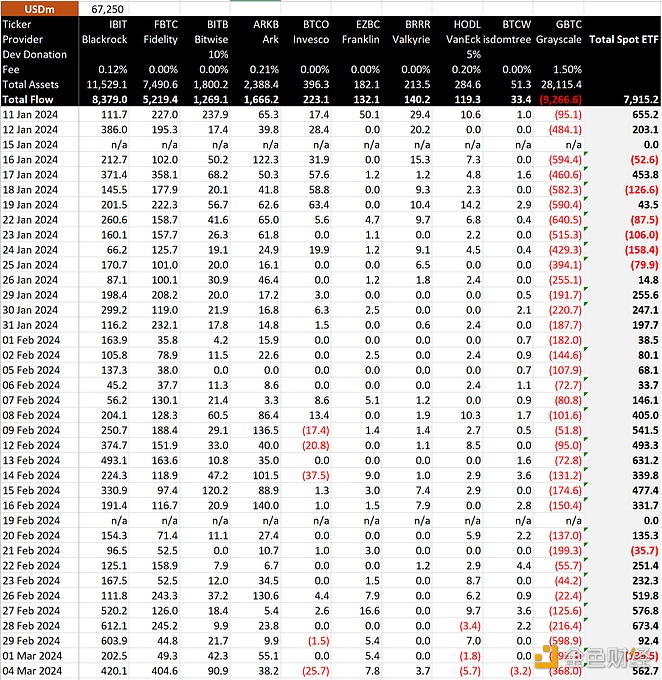
Task: Click the total (52.6) on 16 Jan
Action: pyautogui.click(x=644, y=160)
